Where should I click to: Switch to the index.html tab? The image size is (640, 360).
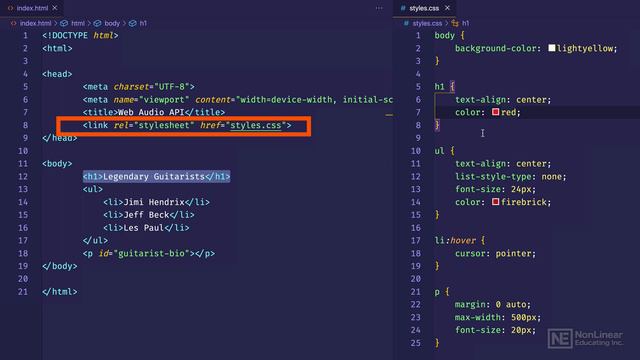32,8
